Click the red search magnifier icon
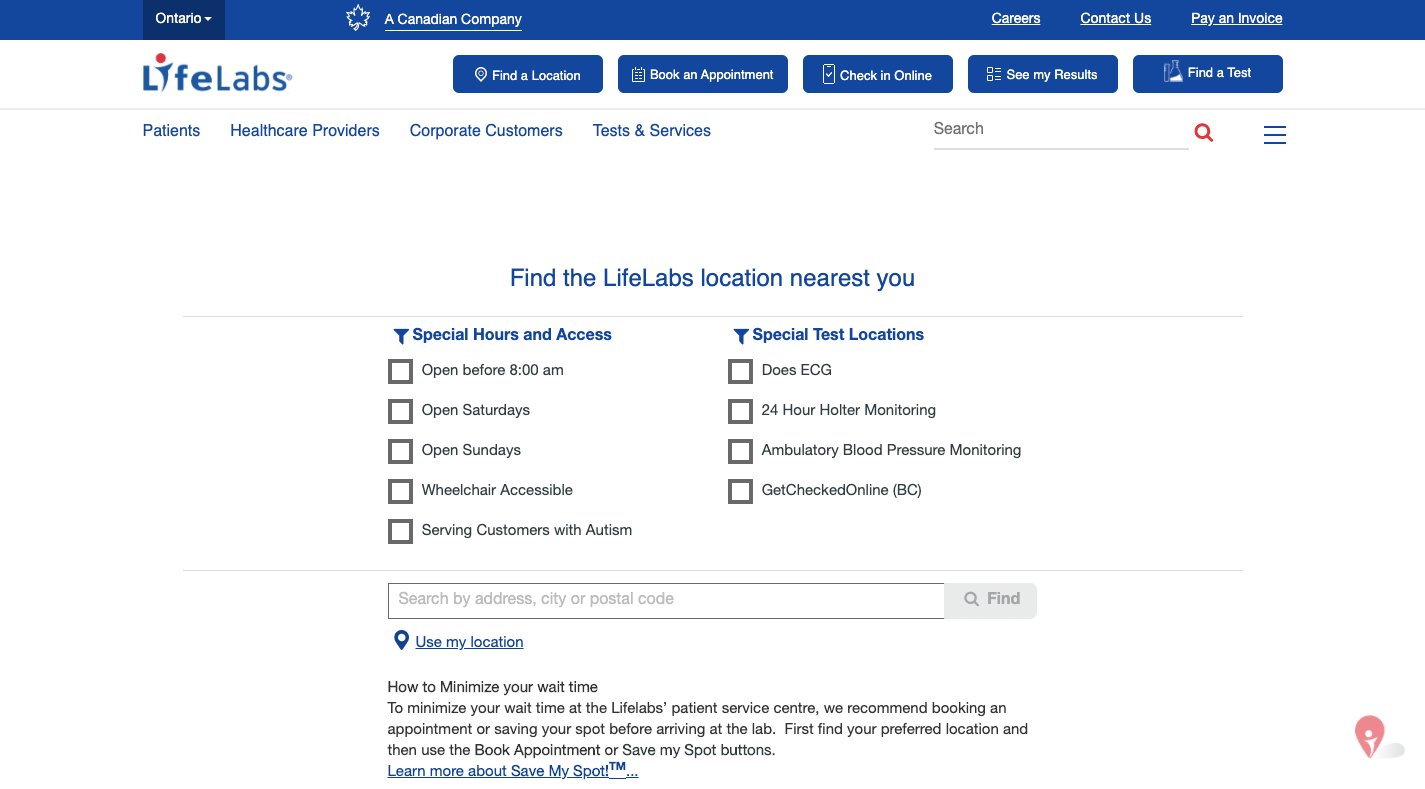The image size is (1425, 789). [x=1204, y=133]
